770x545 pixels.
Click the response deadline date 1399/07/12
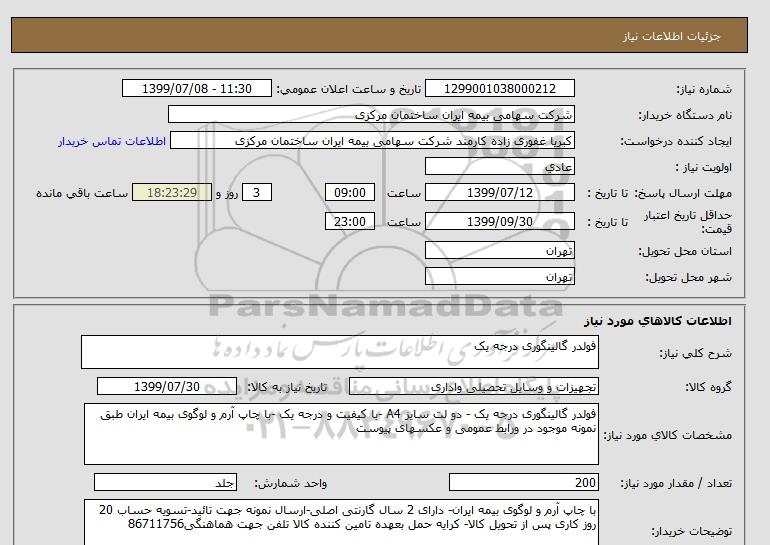499,192
